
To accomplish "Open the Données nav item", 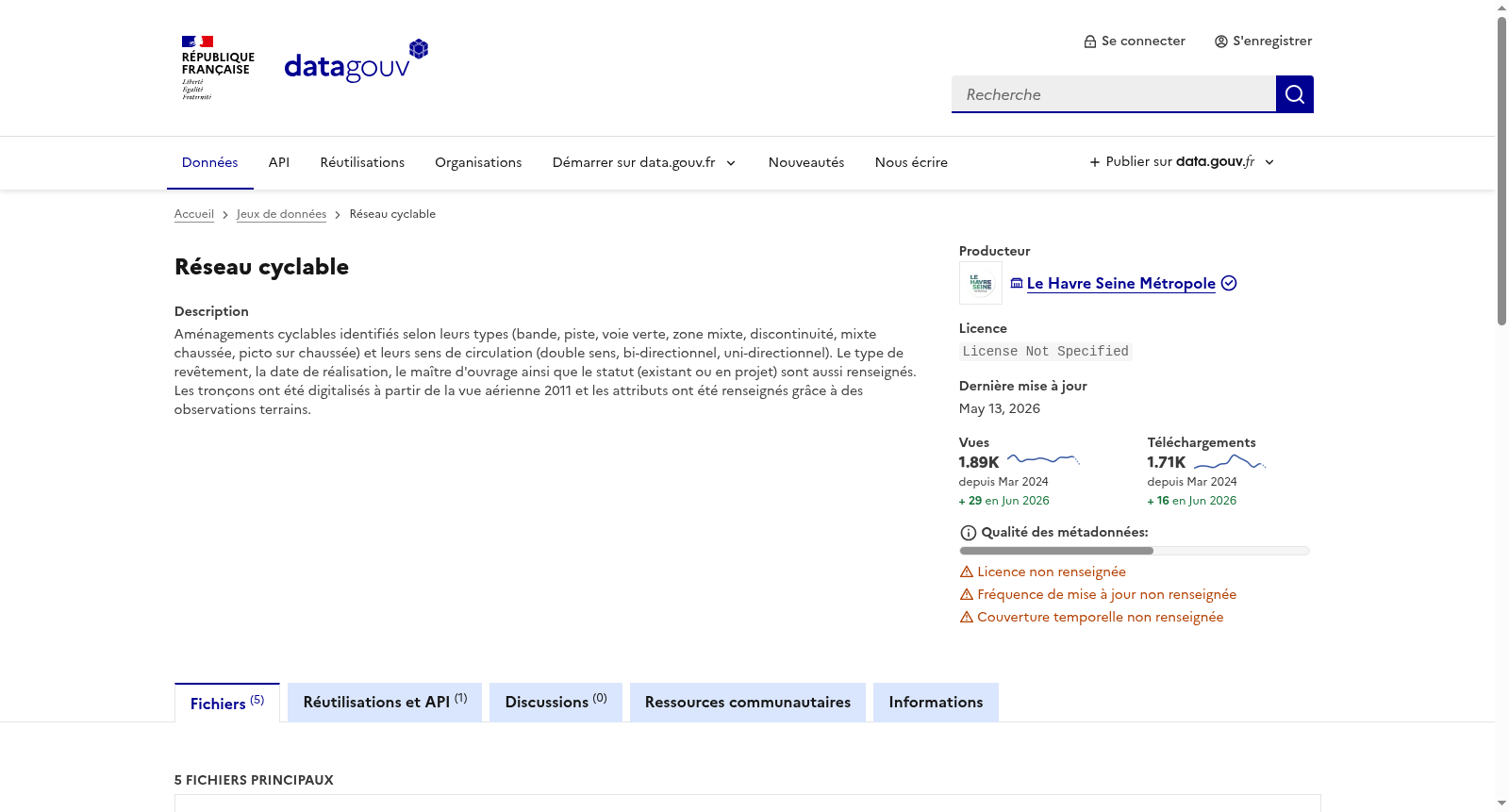I will [209, 162].
